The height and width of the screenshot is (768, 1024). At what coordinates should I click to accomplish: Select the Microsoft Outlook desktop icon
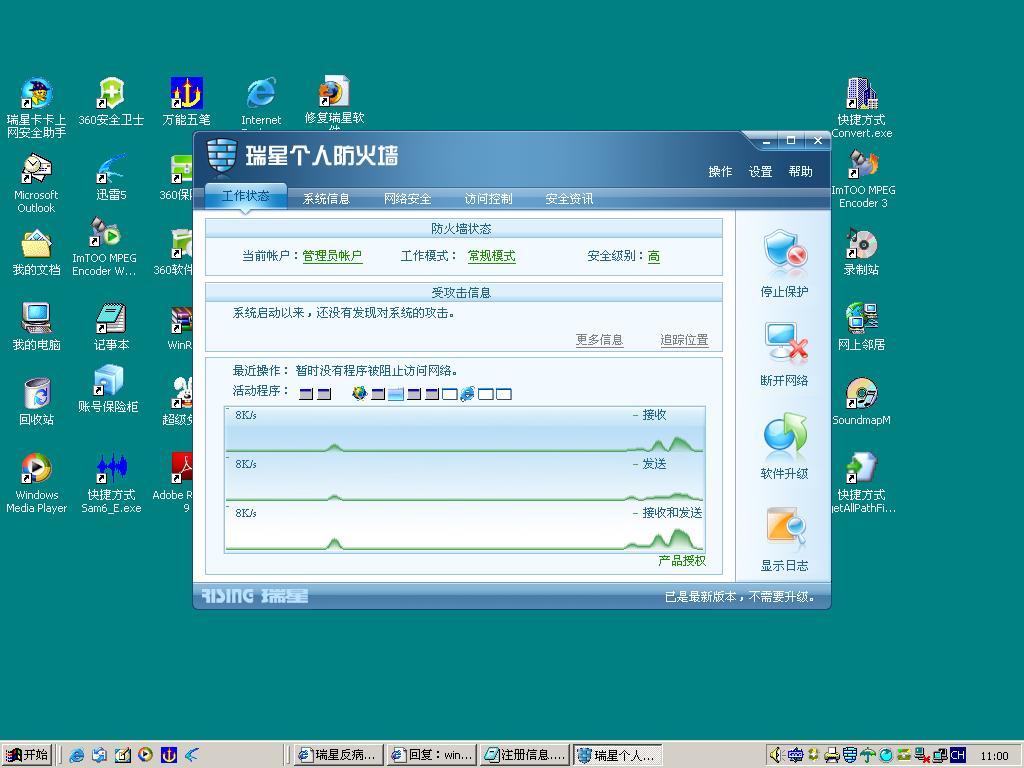coord(37,184)
